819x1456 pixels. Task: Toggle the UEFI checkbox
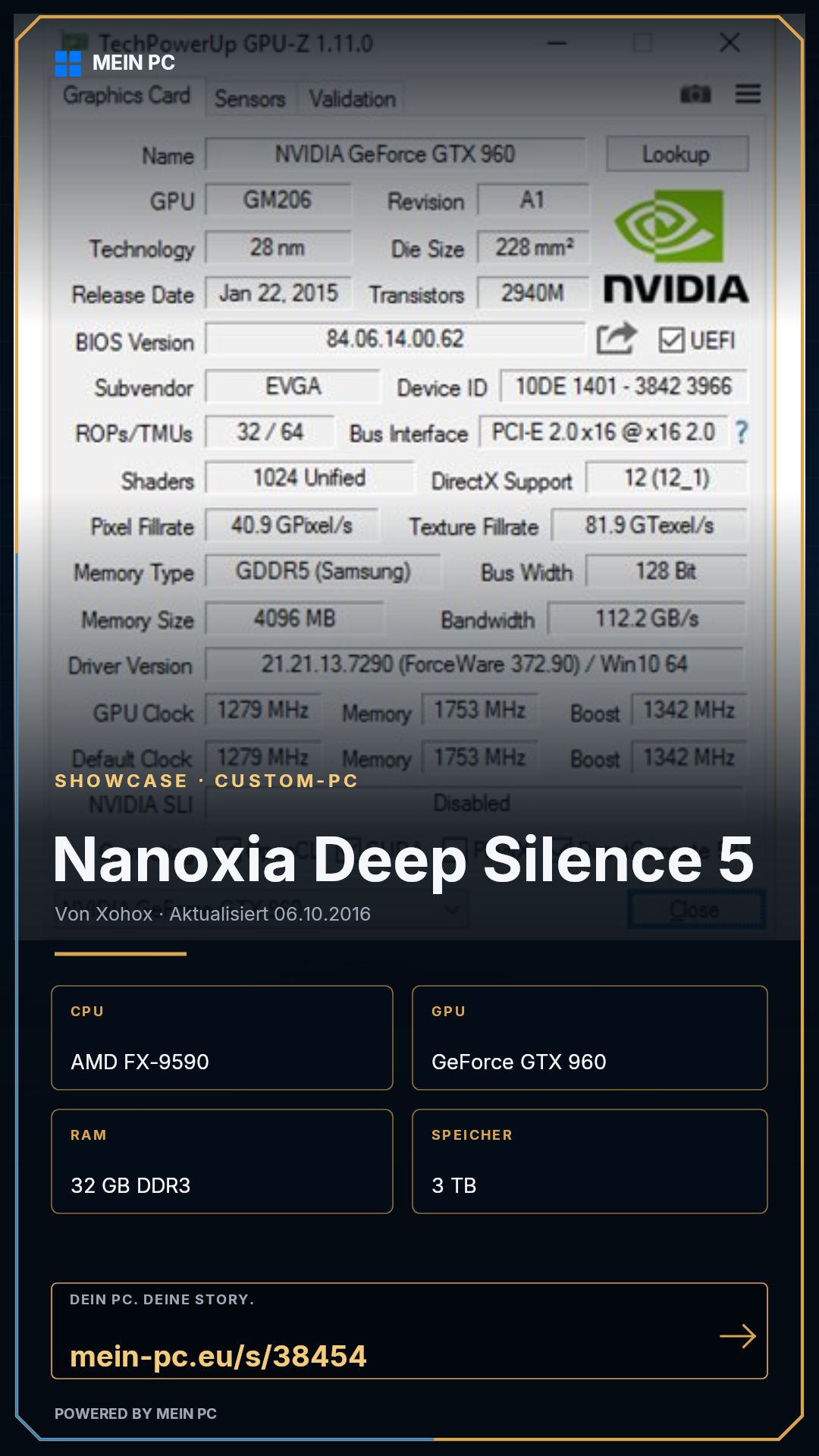671,340
